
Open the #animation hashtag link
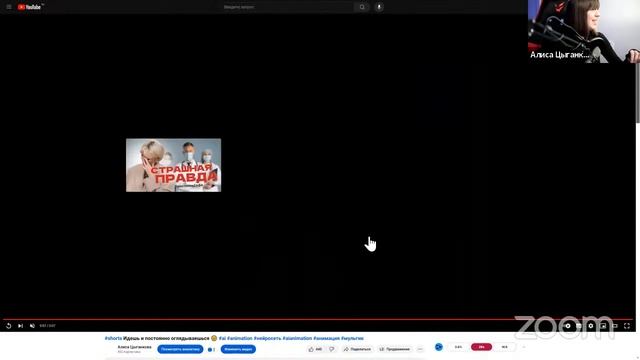(x=240, y=338)
